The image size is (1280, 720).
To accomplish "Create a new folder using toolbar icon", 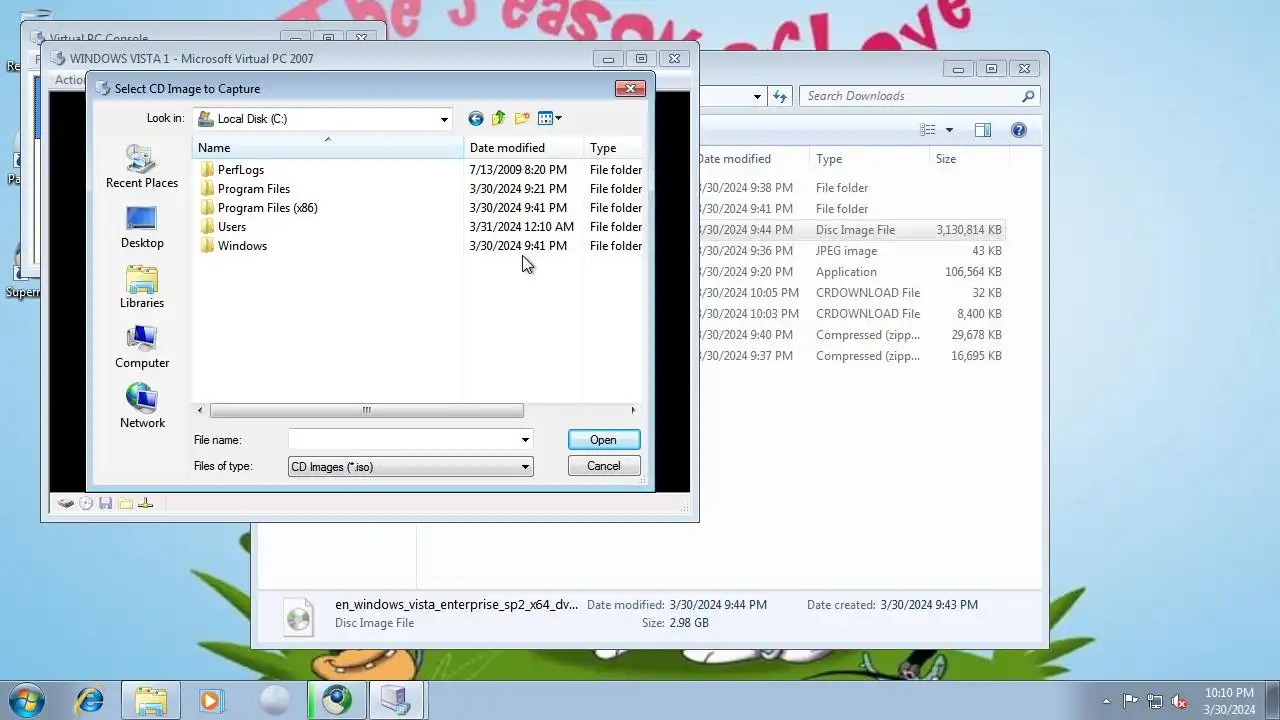I will (x=522, y=119).
